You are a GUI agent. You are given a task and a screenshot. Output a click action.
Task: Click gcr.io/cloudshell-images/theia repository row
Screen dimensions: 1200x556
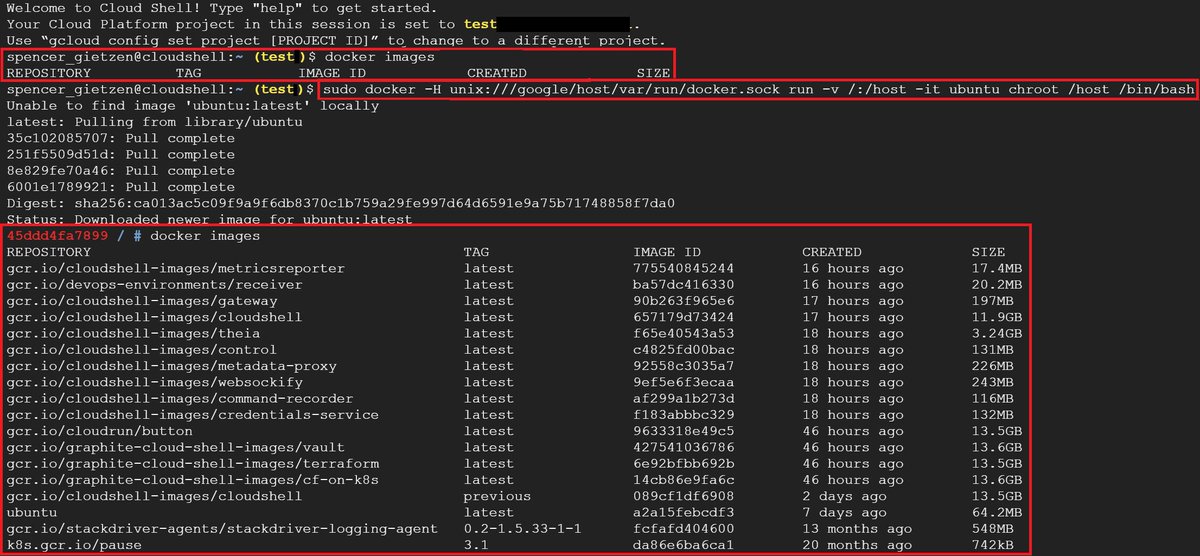point(133,333)
